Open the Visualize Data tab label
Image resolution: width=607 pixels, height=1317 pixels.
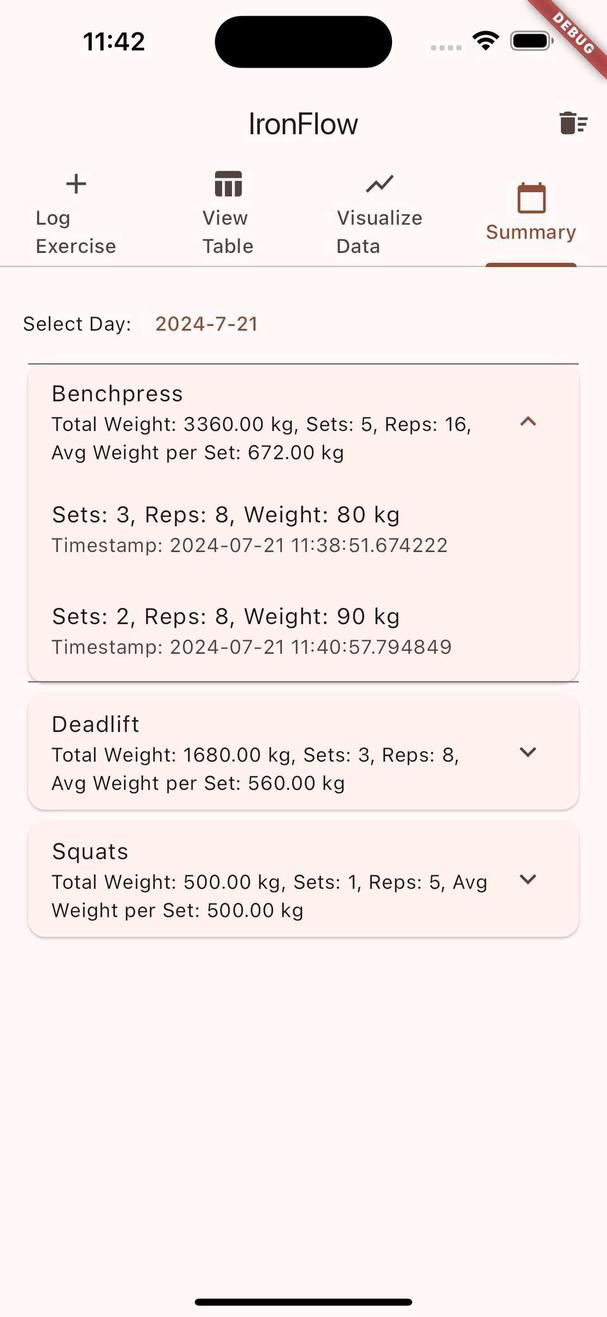[x=379, y=232]
